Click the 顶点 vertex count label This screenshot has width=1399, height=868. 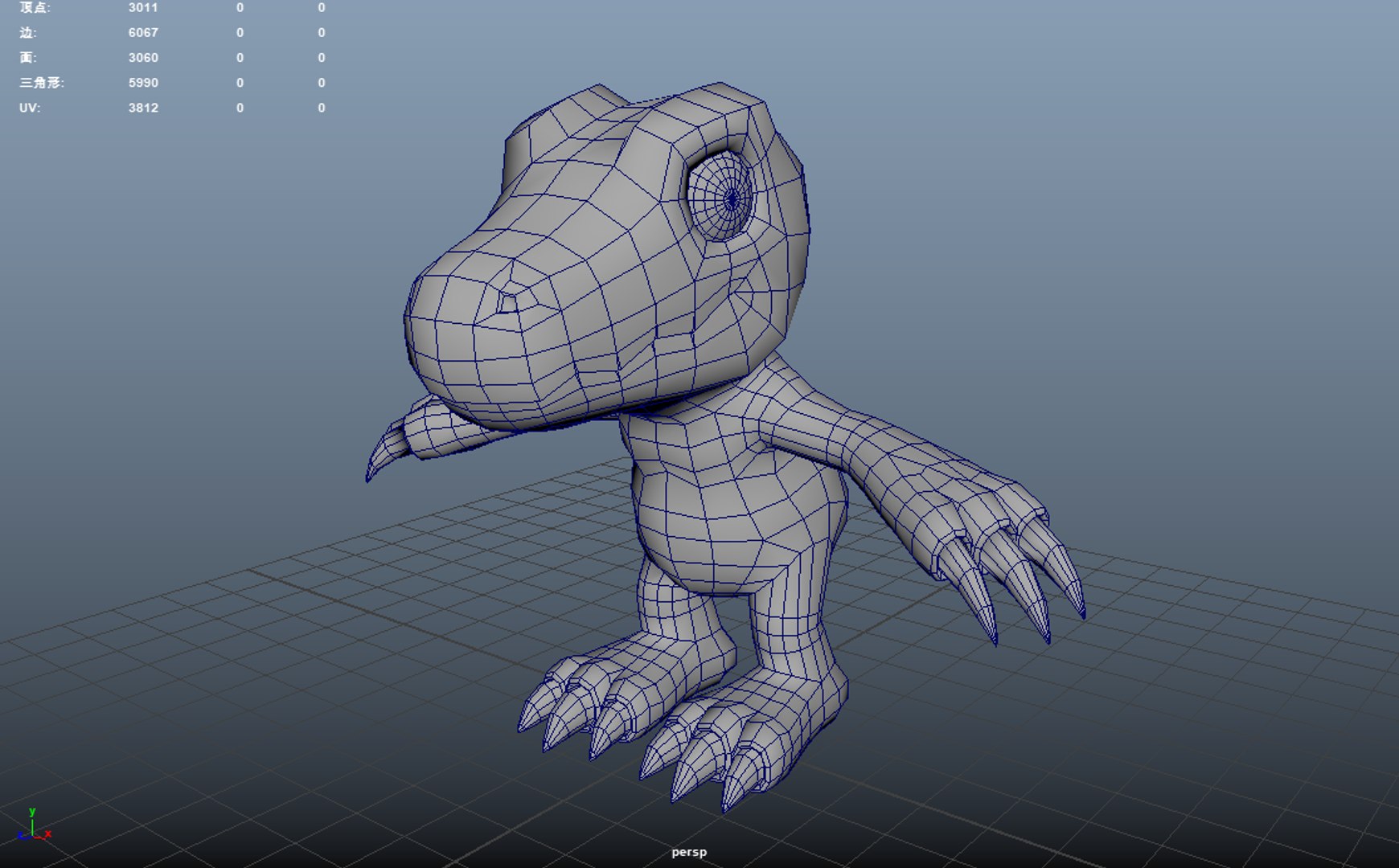(x=35, y=7)
